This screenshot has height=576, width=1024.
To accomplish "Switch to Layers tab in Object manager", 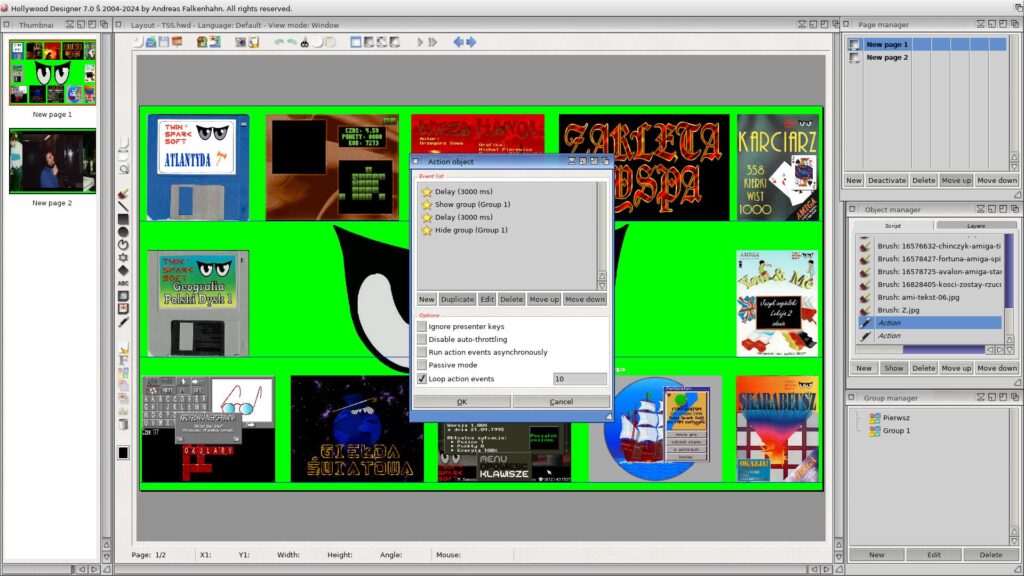I will click(x=976, y=225).
